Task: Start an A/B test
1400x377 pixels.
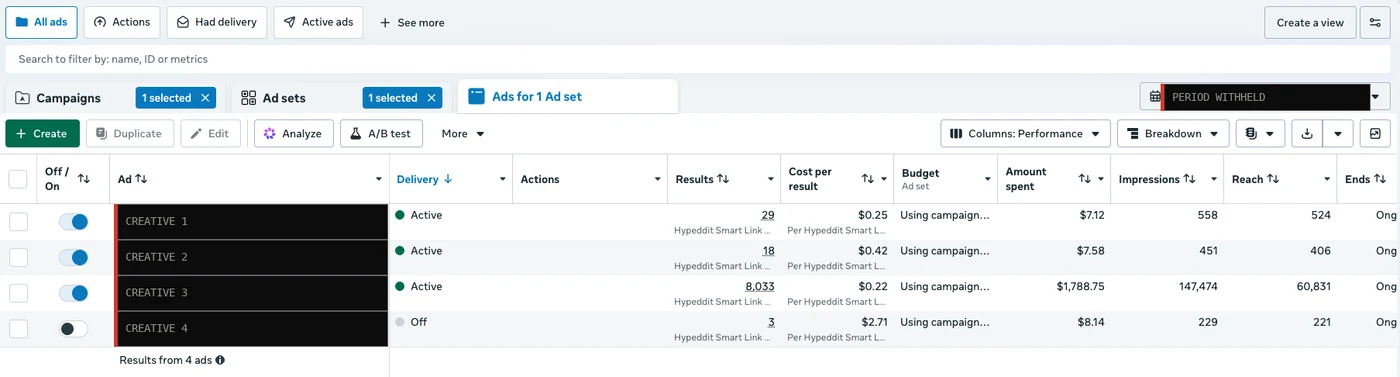Action: click(x=381, y=133)
